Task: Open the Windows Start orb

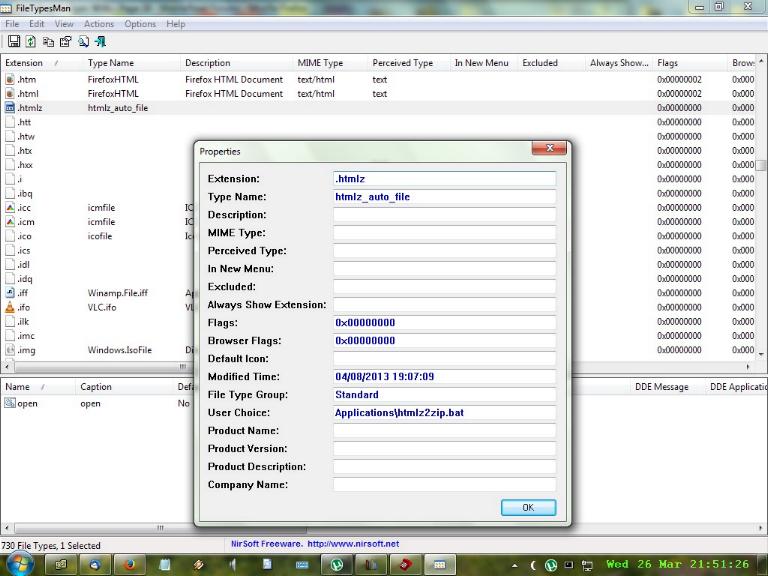Action: coord(19,564)
